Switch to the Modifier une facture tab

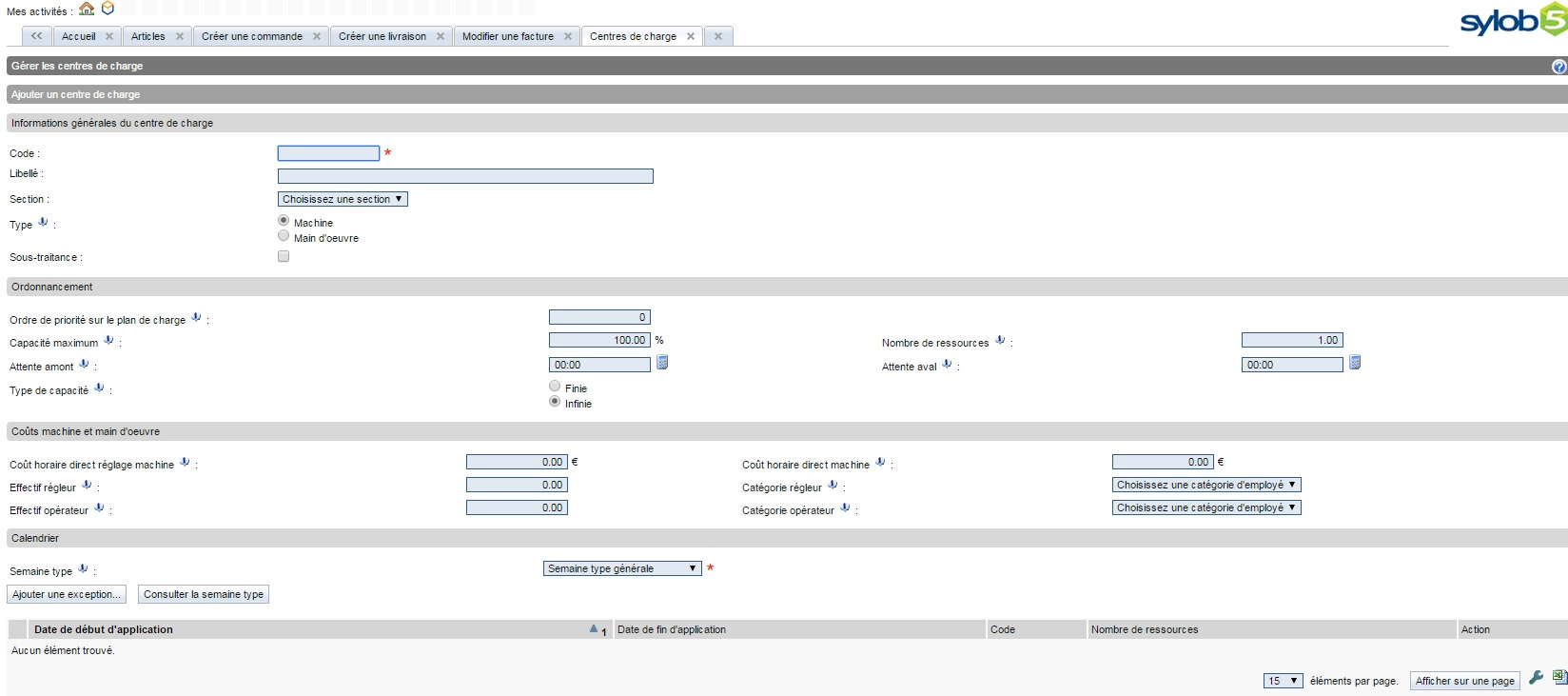pos(508,36)
